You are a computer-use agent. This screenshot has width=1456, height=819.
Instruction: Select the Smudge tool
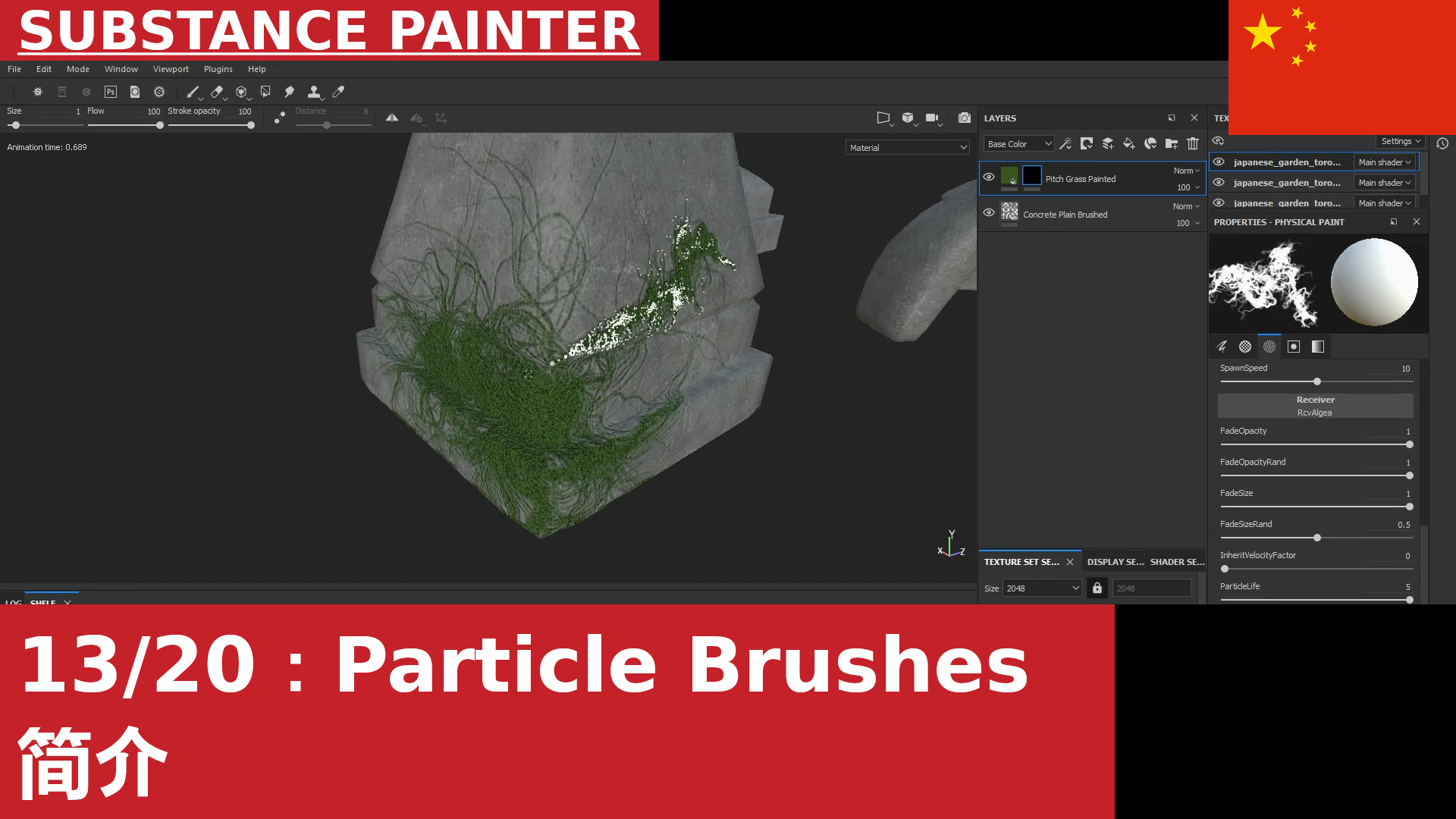point(290,92)
